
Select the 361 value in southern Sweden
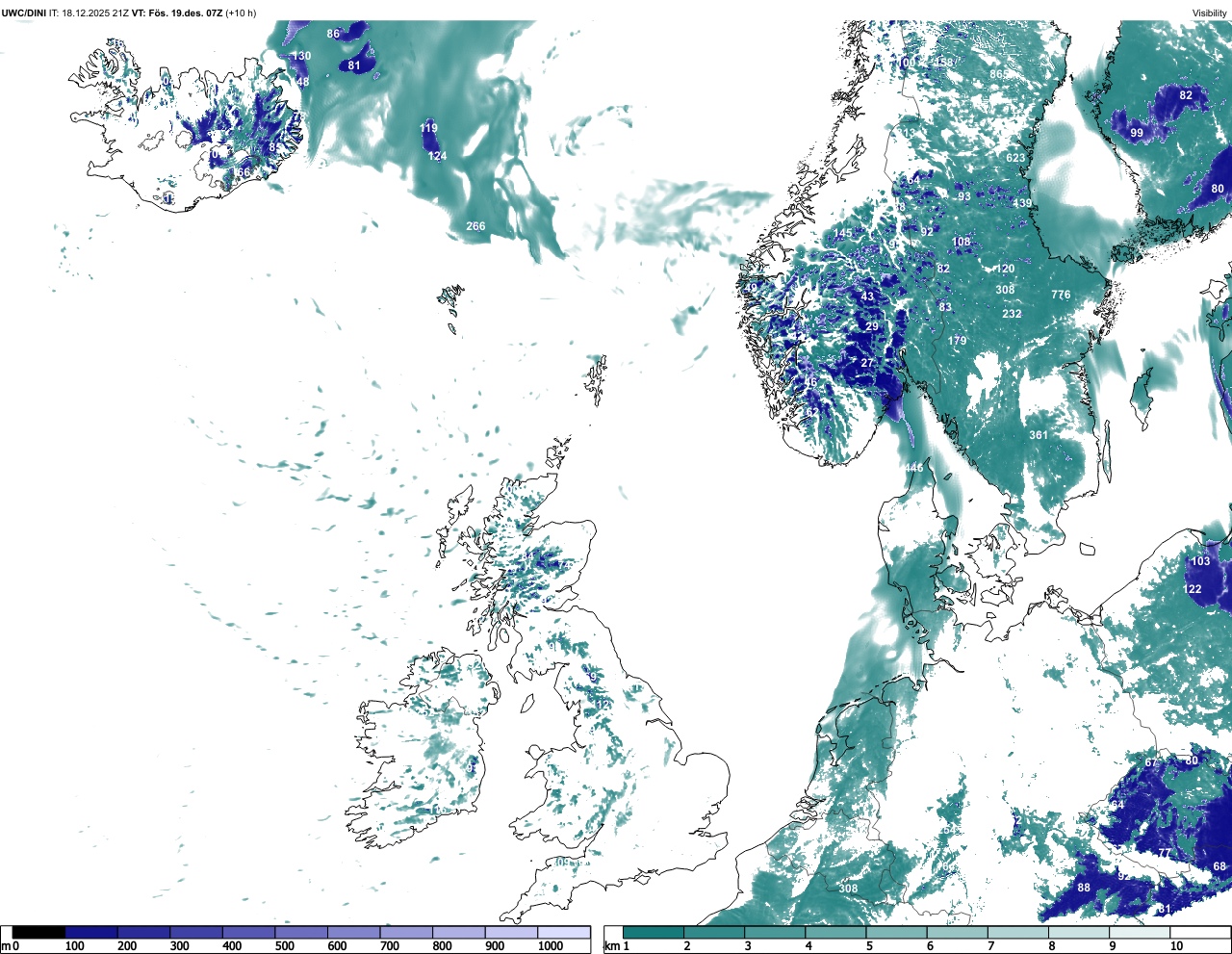(x=1039, y=435)
